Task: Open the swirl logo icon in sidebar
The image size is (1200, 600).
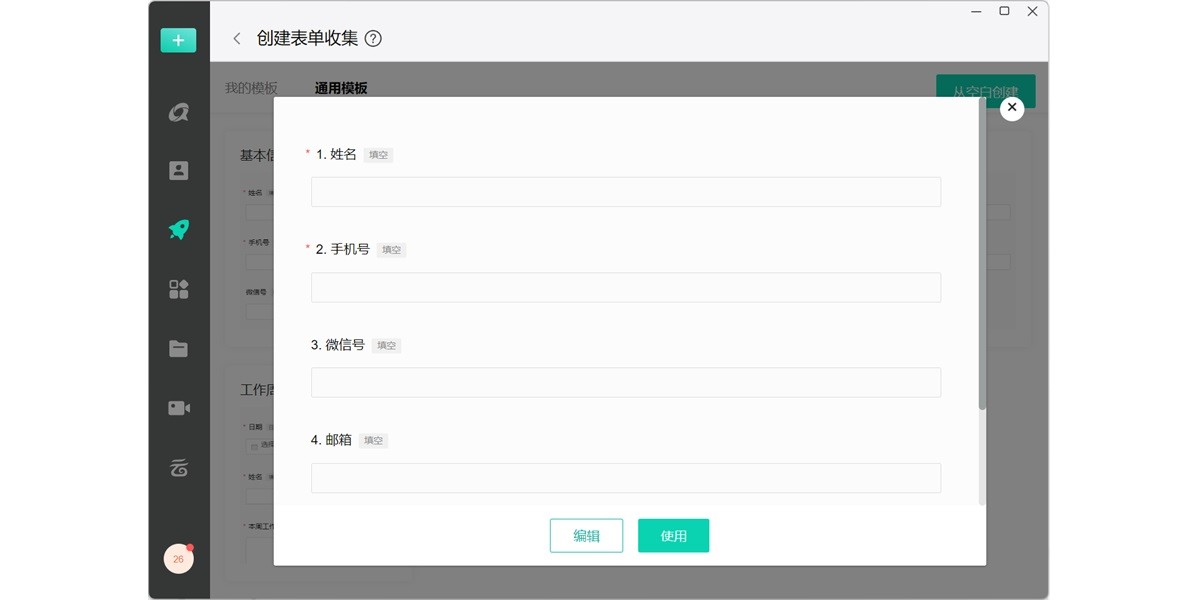Action: [x=178, y=113]
